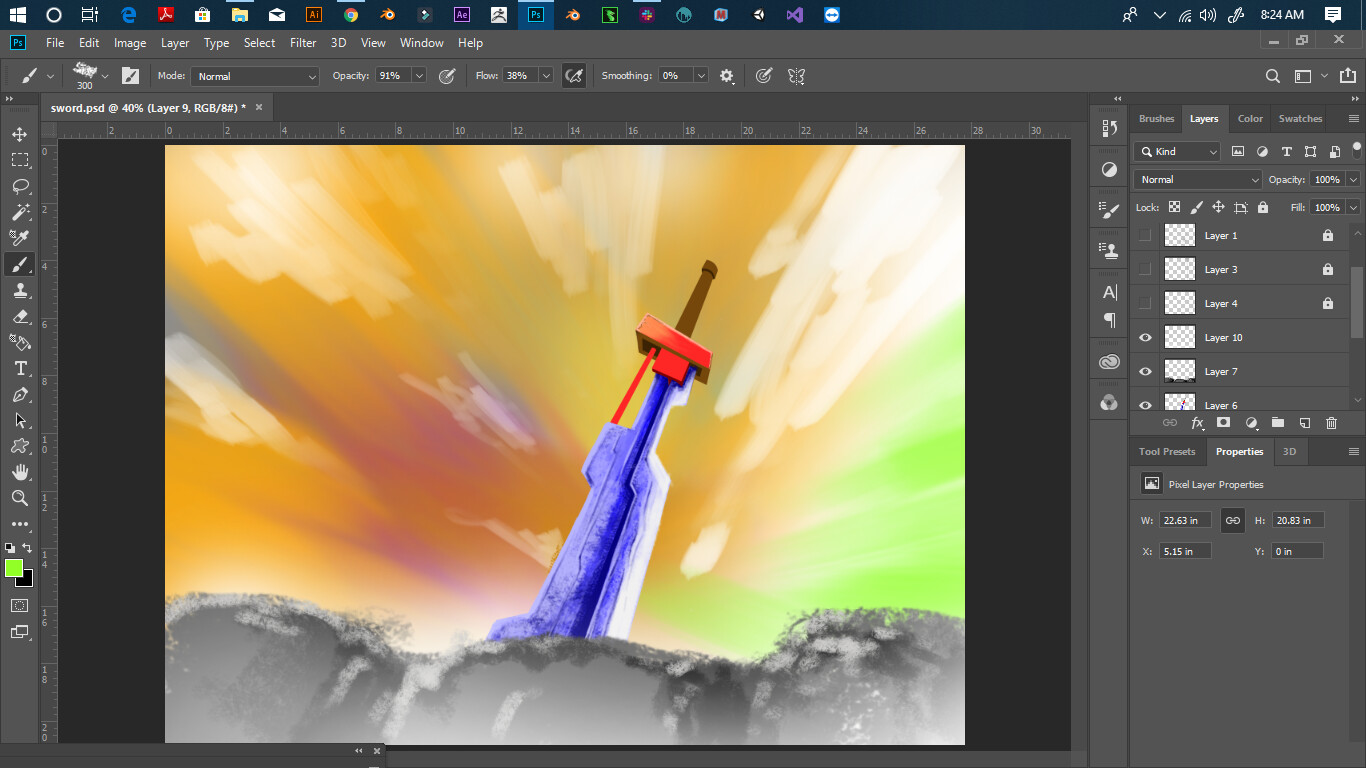Search Photoshop with magnifier icon
Image resolution: width=1366 pixels, height=768 pixels.
1272,76
